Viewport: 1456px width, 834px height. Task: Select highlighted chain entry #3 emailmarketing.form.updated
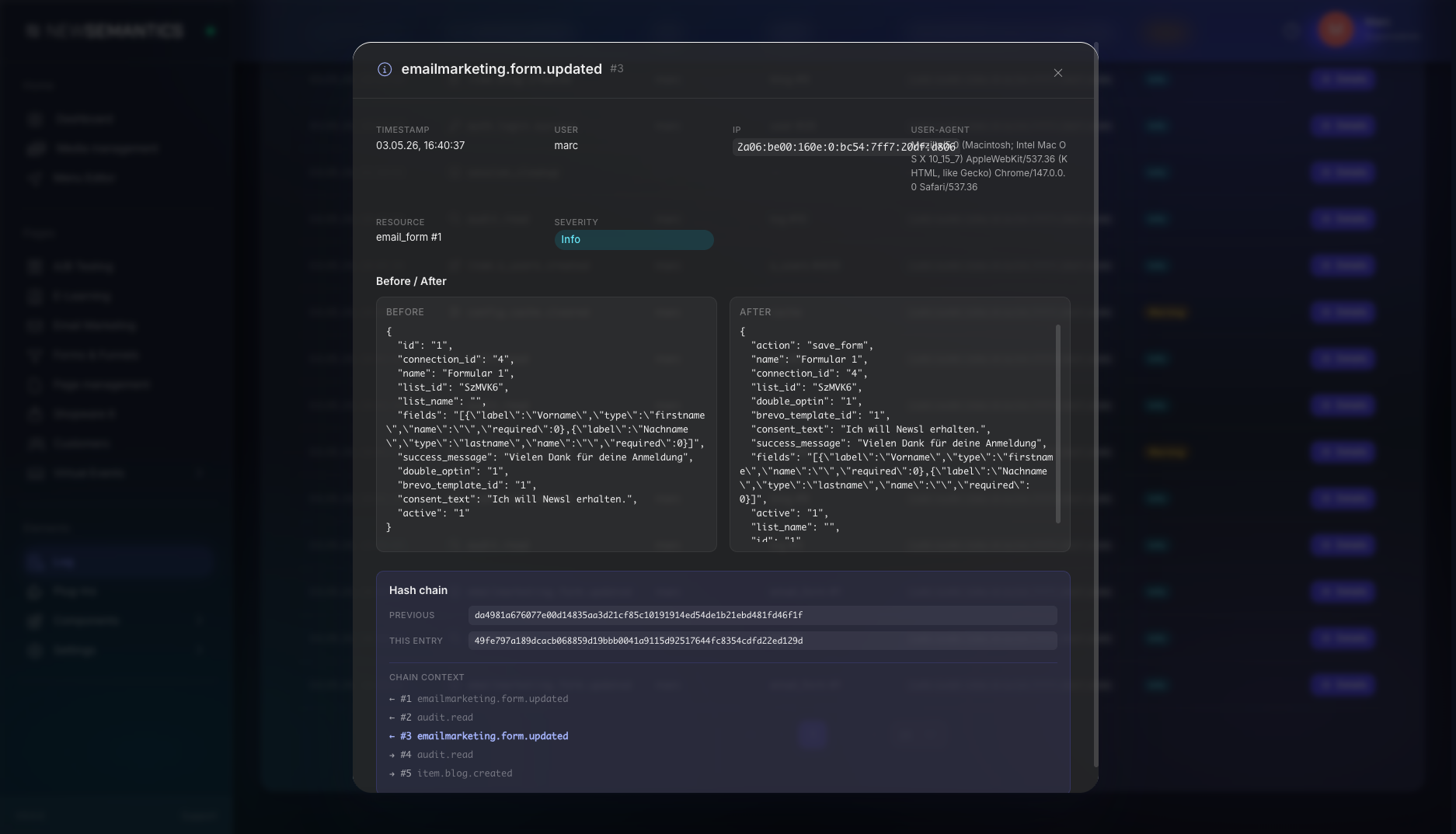pos(479,736)
